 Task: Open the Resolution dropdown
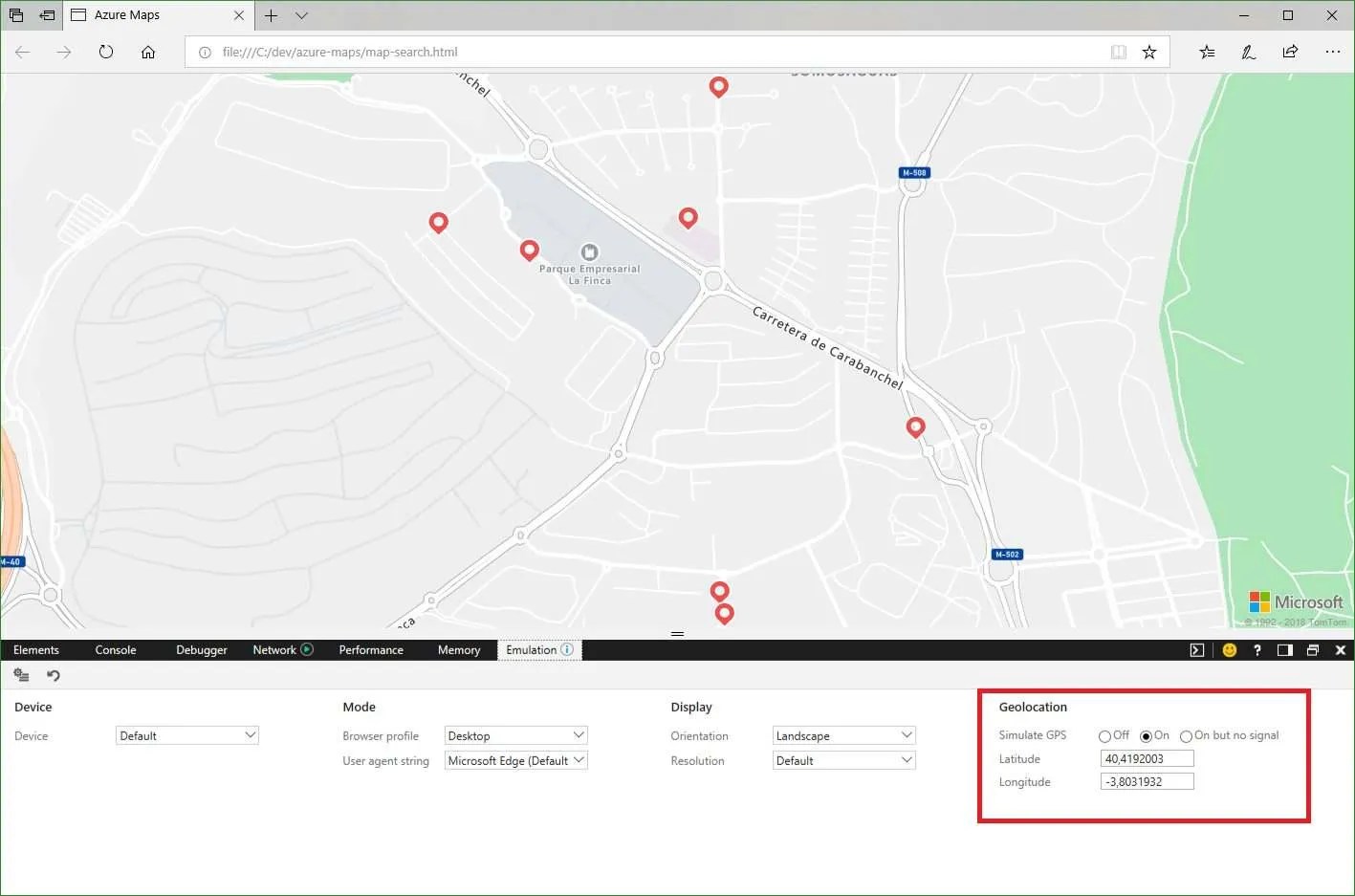coord(844,760)
